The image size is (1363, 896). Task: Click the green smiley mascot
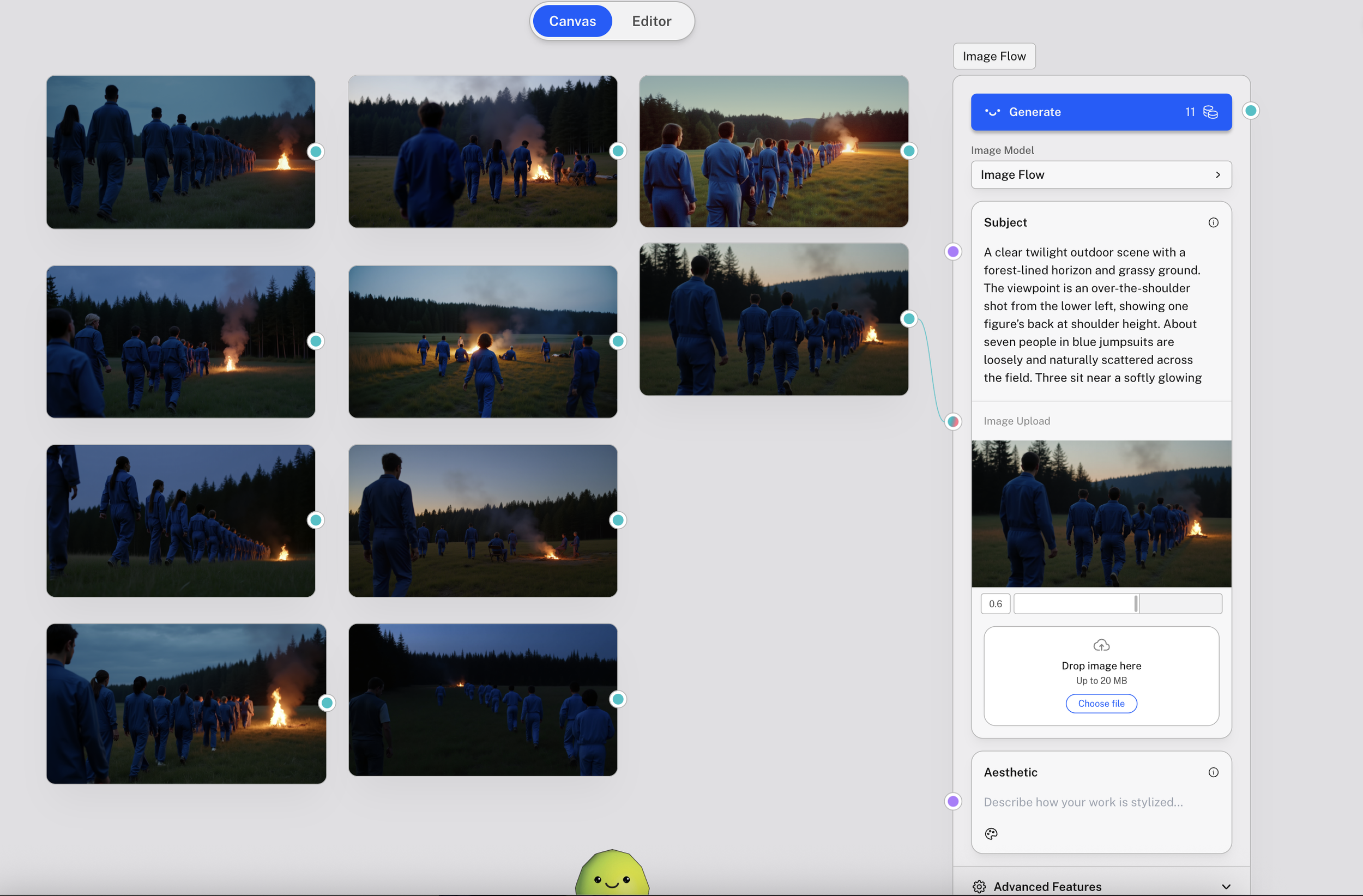612,875
